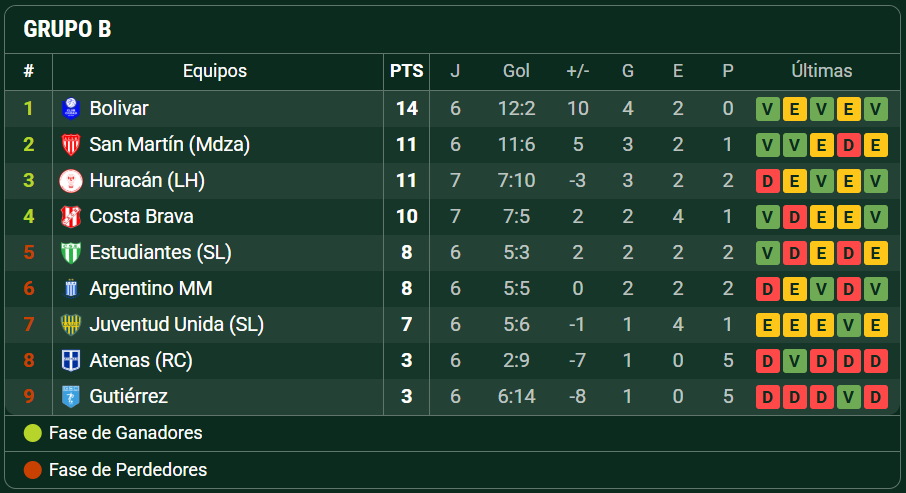Click the San Martín (Mdza) shield icon
This screenshot has height=493, width=906.
[70, 144]
